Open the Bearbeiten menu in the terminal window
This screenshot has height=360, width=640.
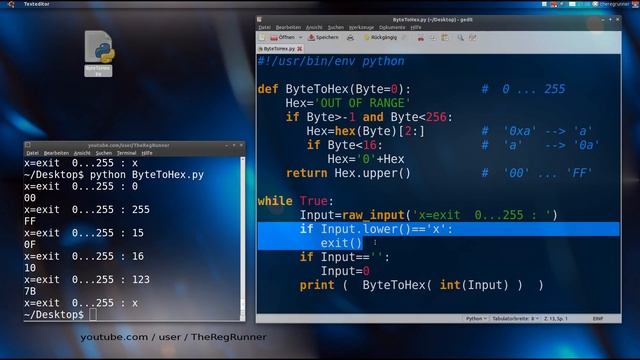click(56, 153)
